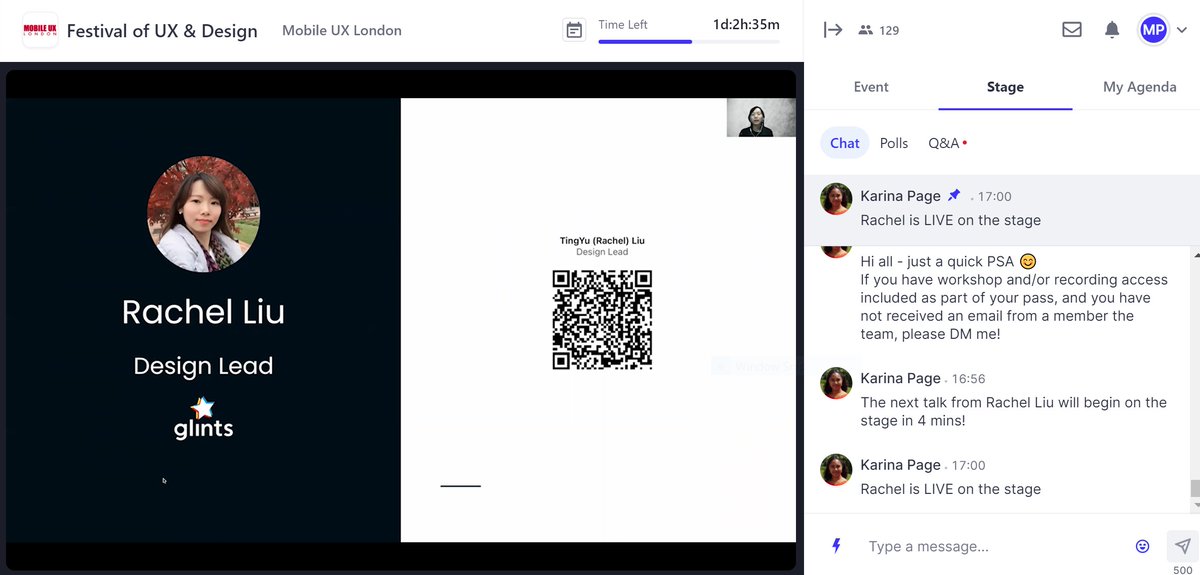The image size is (1200, 575).
Task: Click Design Lead title under Rachel Liu
Action: 203,366
